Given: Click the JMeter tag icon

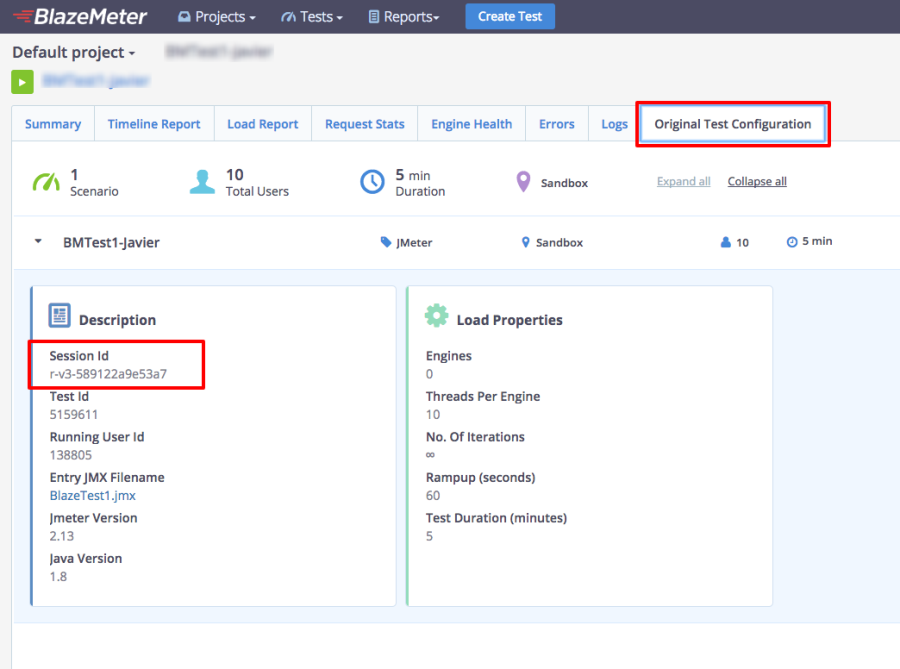Looking at the screenshot, I should click(x=386, y=242).
